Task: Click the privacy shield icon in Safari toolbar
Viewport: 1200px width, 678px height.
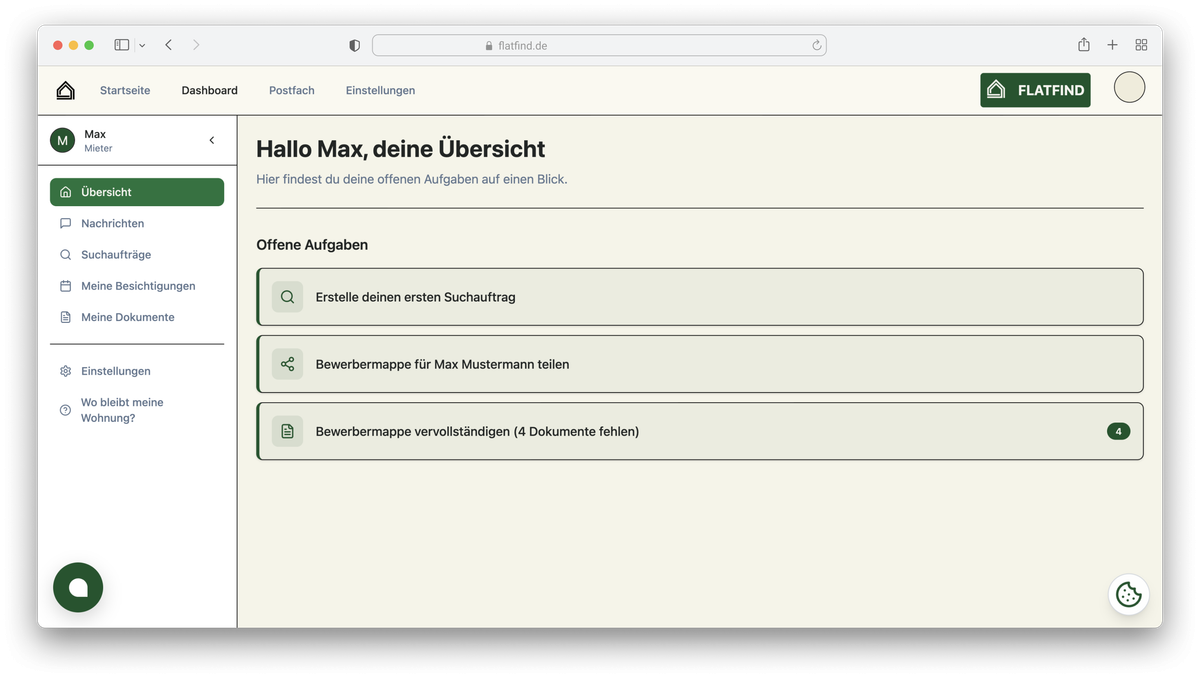Action: click(x=354, y=45)
